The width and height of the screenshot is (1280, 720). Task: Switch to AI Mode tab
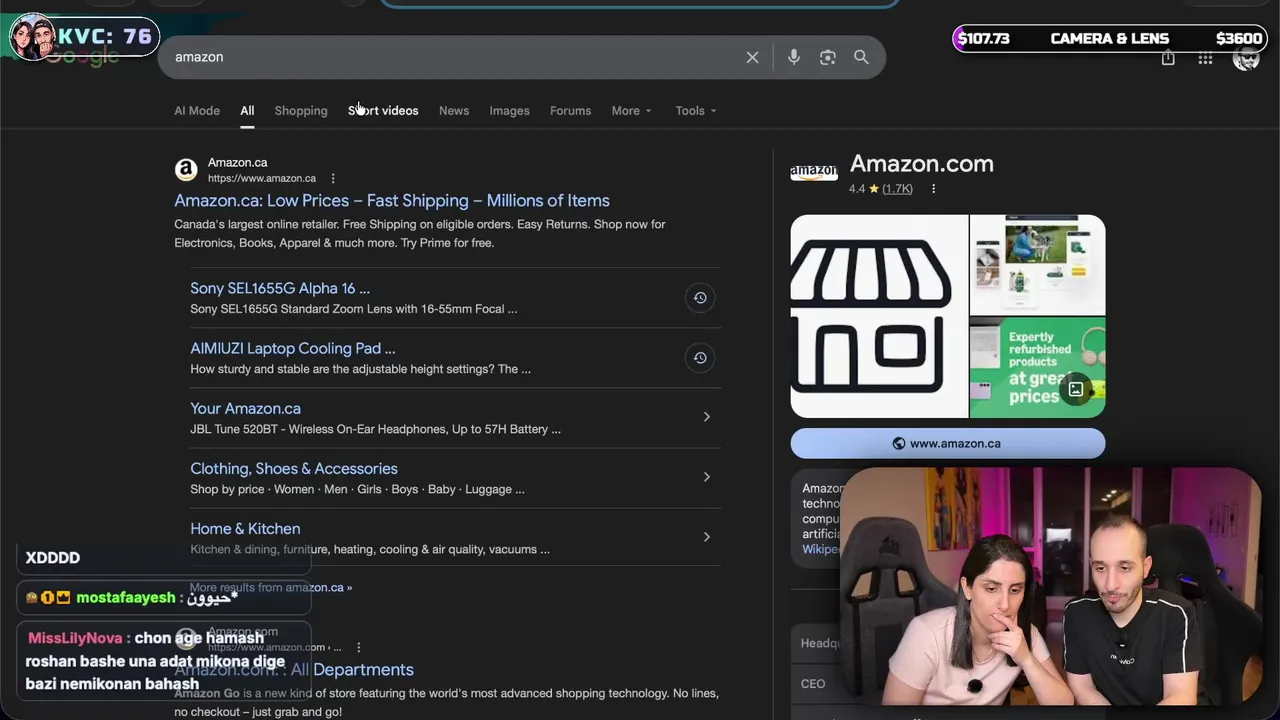[197, 111]
